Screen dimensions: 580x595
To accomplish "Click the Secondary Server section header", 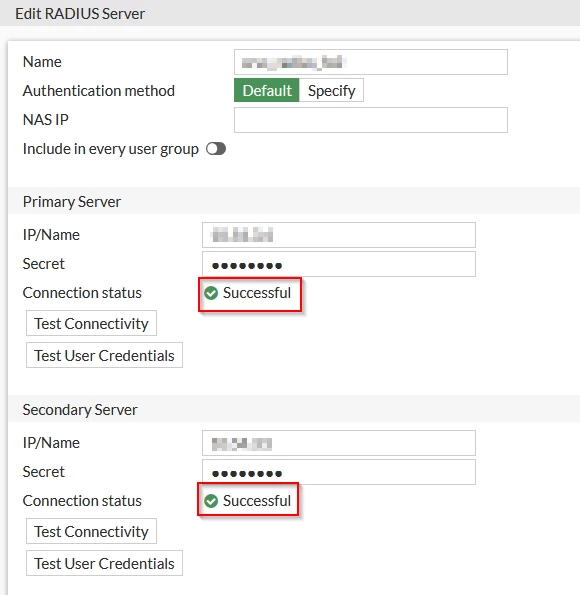I will click(x=294, y=409).
